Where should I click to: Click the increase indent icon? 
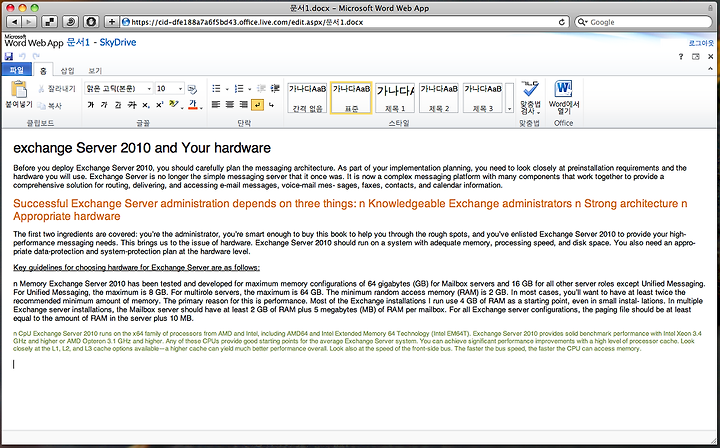tap(275, 89)
